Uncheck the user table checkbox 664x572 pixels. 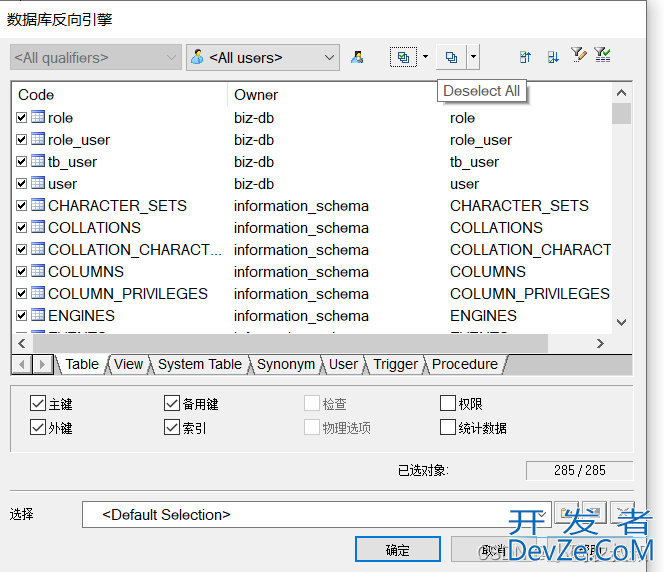pyautogui.click(x=22, y=183)
